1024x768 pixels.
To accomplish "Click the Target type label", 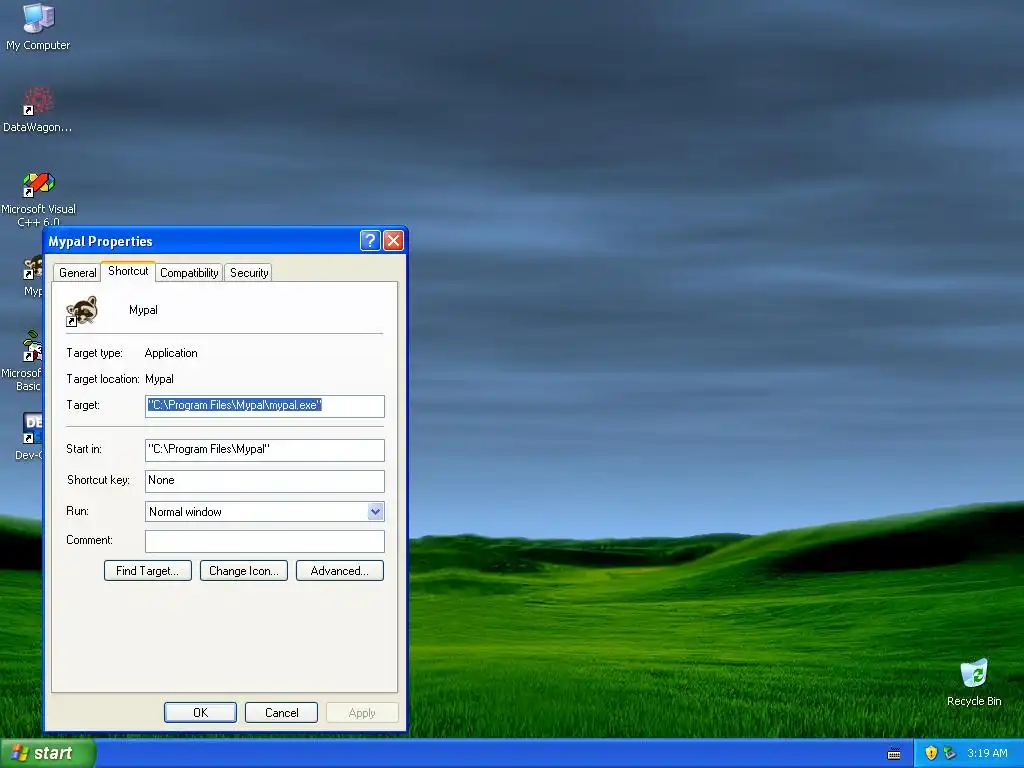I will point(95,353).
